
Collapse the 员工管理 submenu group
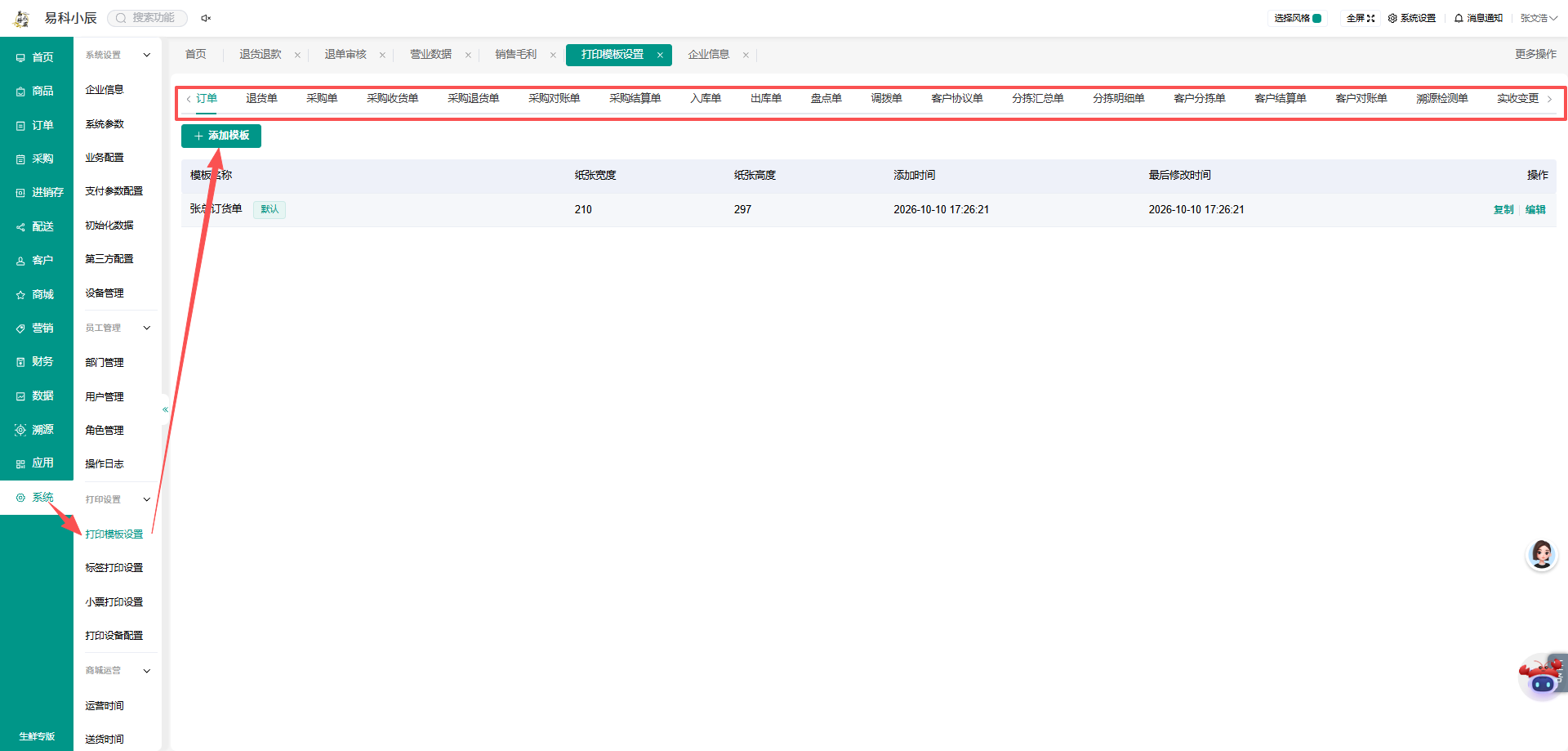click(x=147, y=329)
